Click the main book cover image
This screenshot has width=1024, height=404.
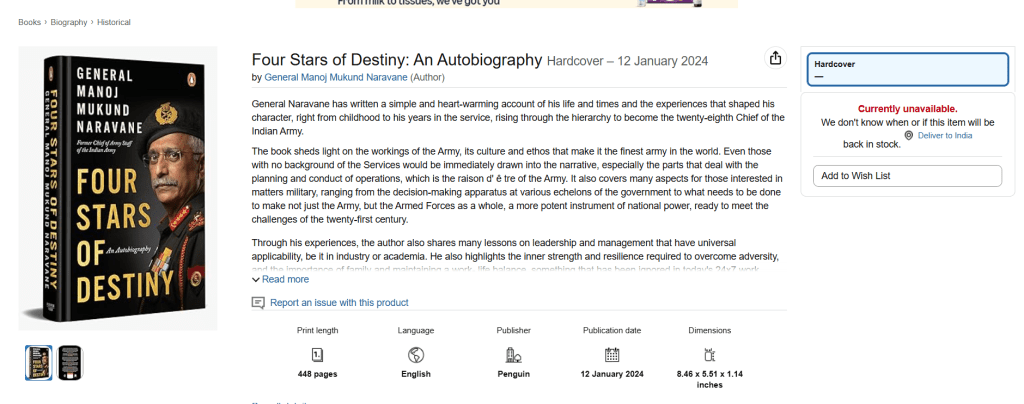(x=118, y=188)
